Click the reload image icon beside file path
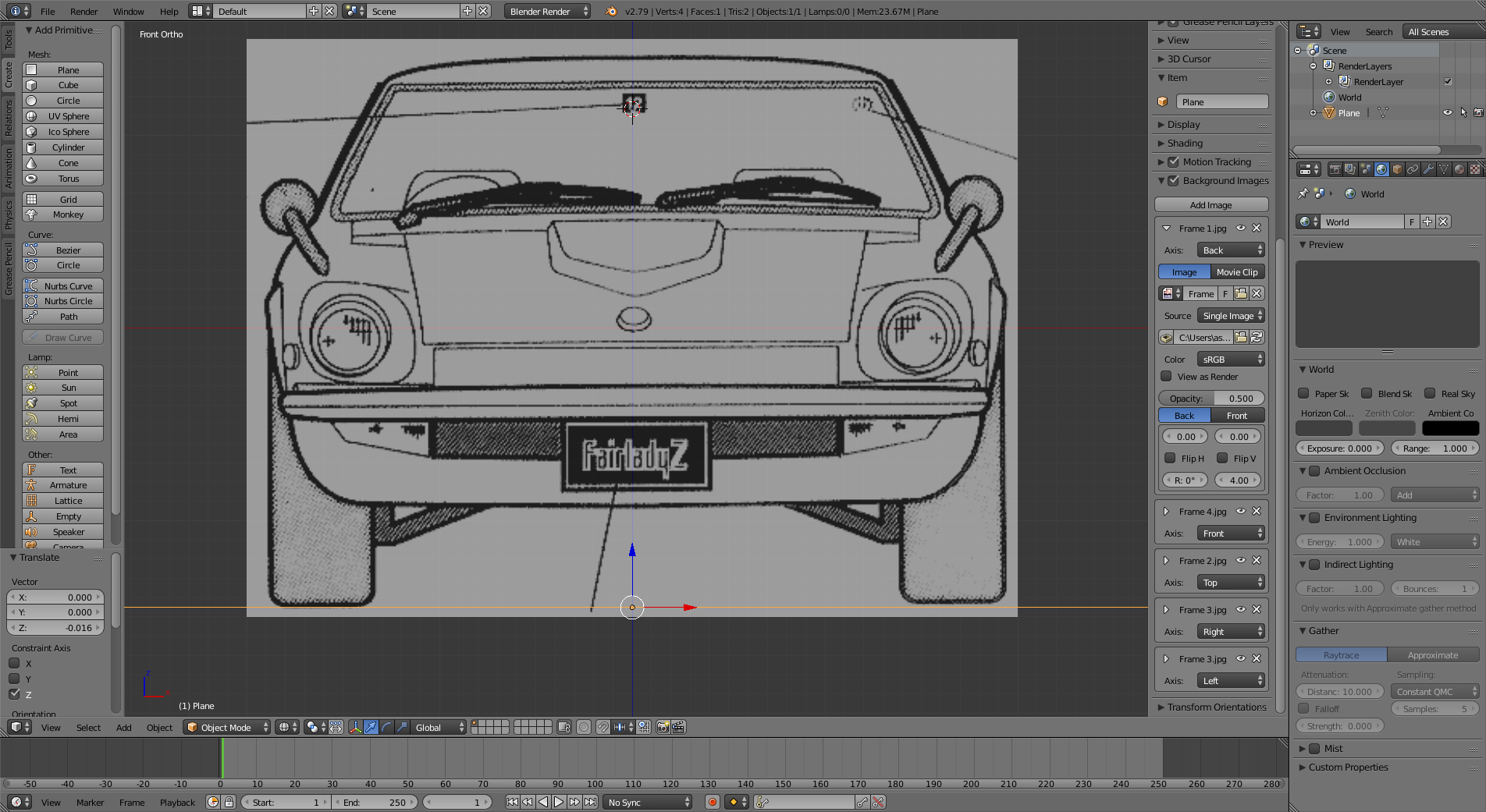1486x812 pixels. [1257, 337]
